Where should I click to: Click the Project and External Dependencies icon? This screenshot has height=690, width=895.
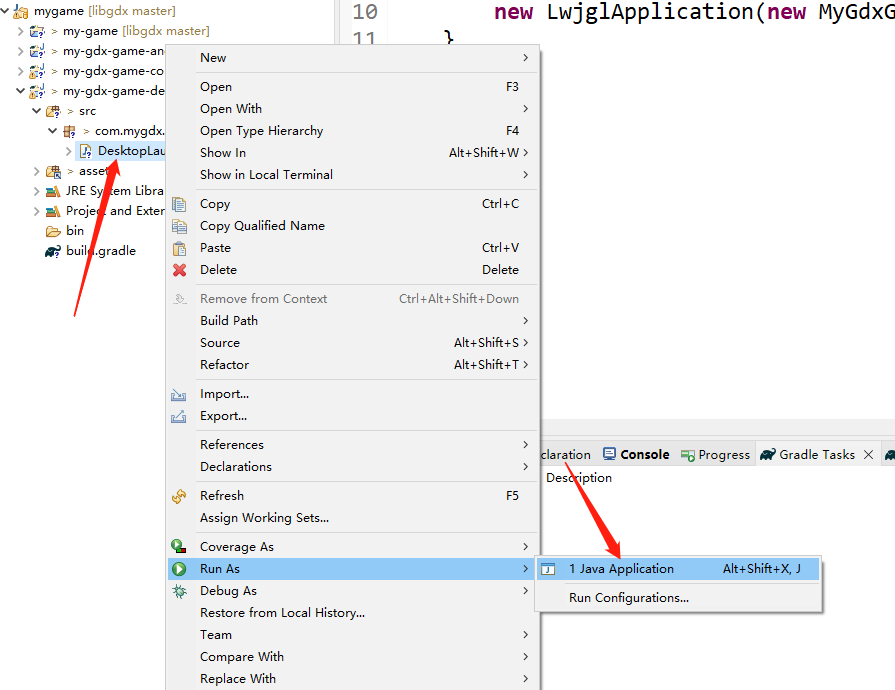point(53,211)
